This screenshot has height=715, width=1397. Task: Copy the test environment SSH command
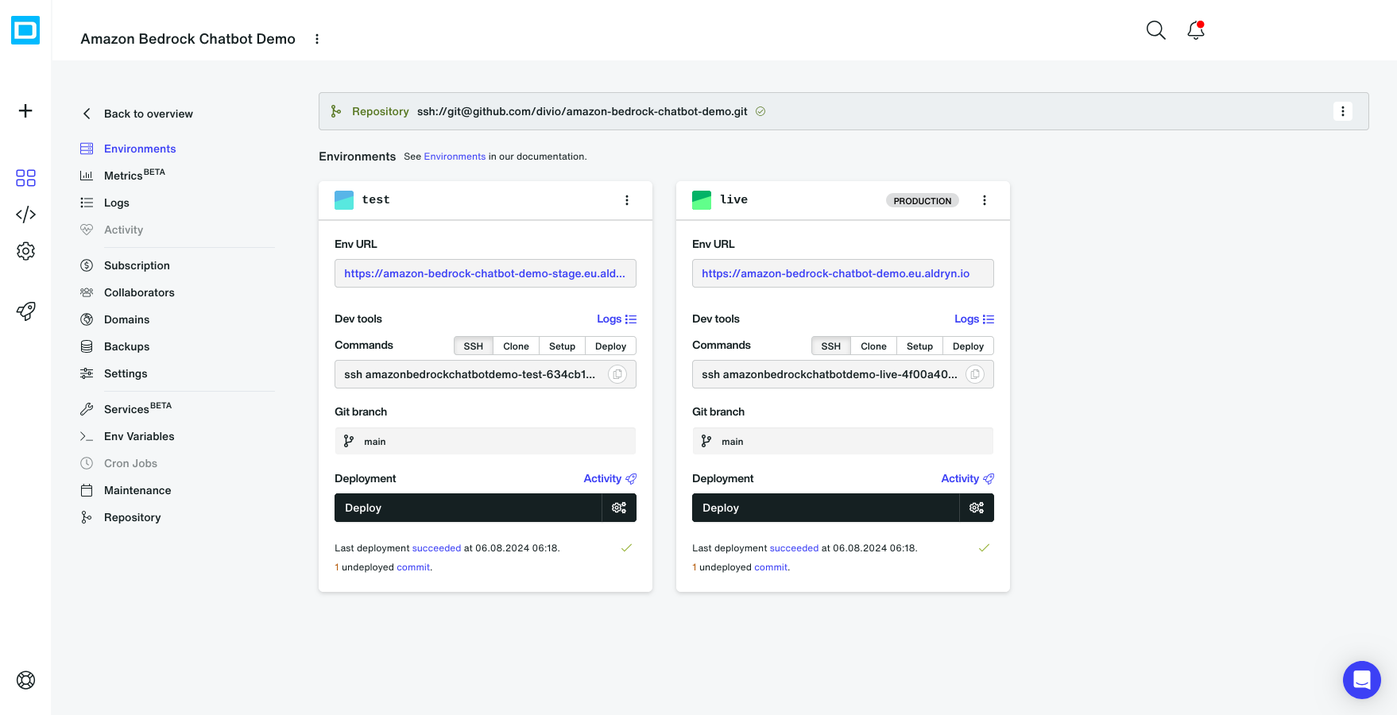coord(617,373)
